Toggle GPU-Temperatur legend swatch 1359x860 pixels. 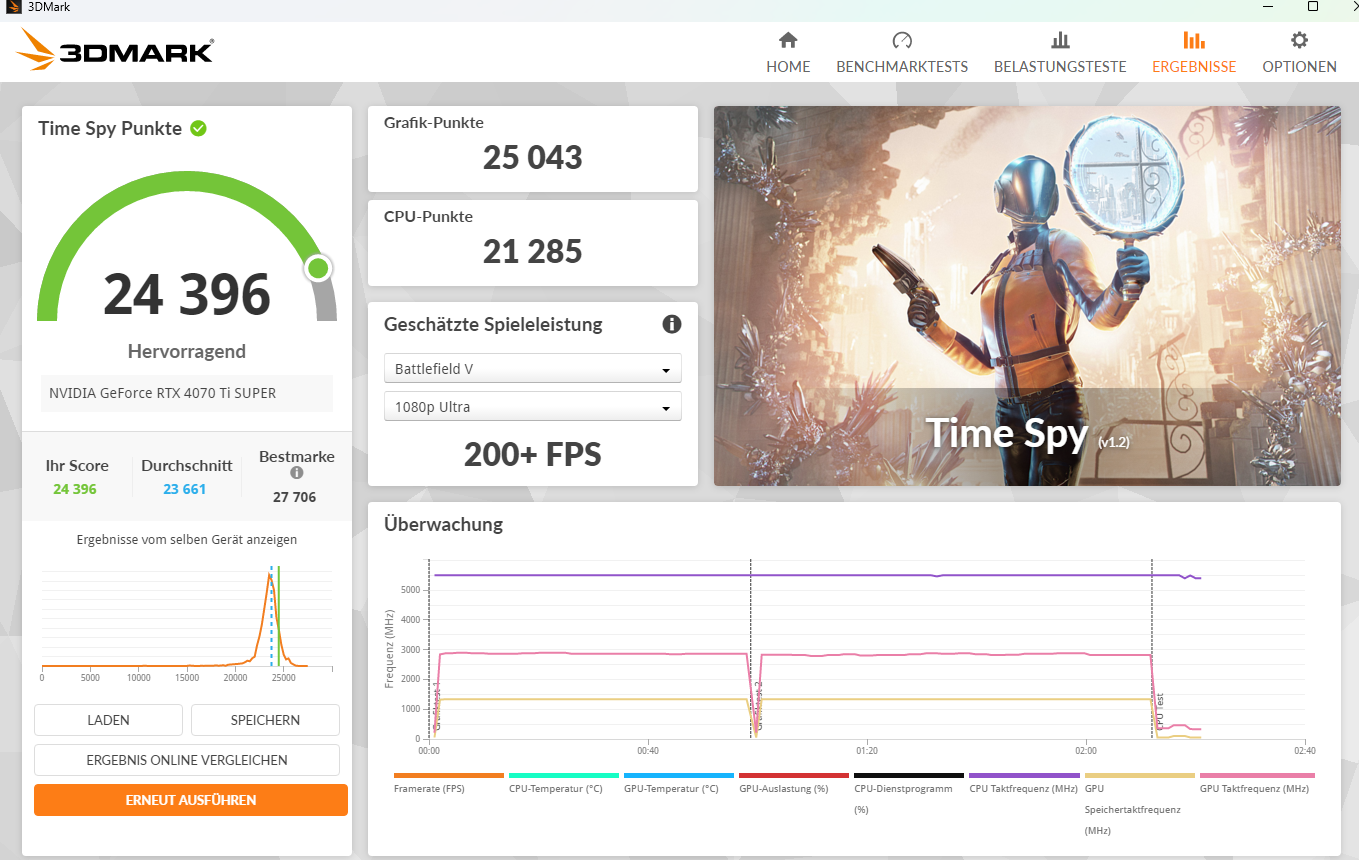pos(679,775)
